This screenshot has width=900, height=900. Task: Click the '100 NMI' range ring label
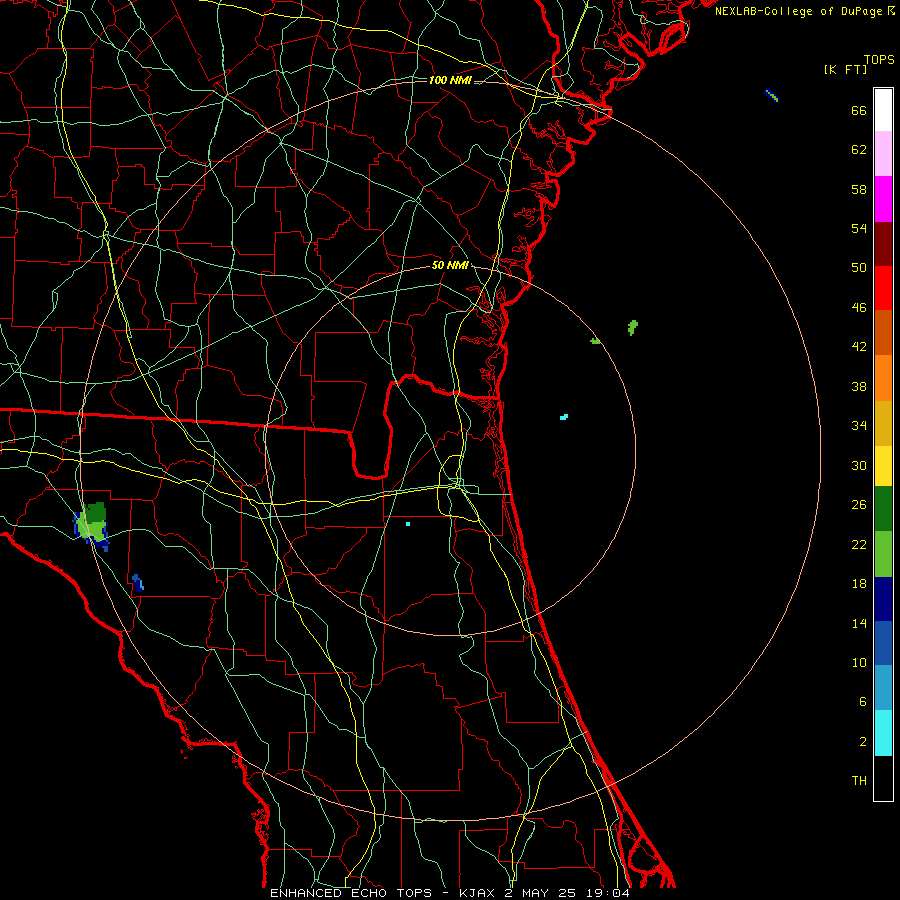pyautogui.click(x=450, y=80)
